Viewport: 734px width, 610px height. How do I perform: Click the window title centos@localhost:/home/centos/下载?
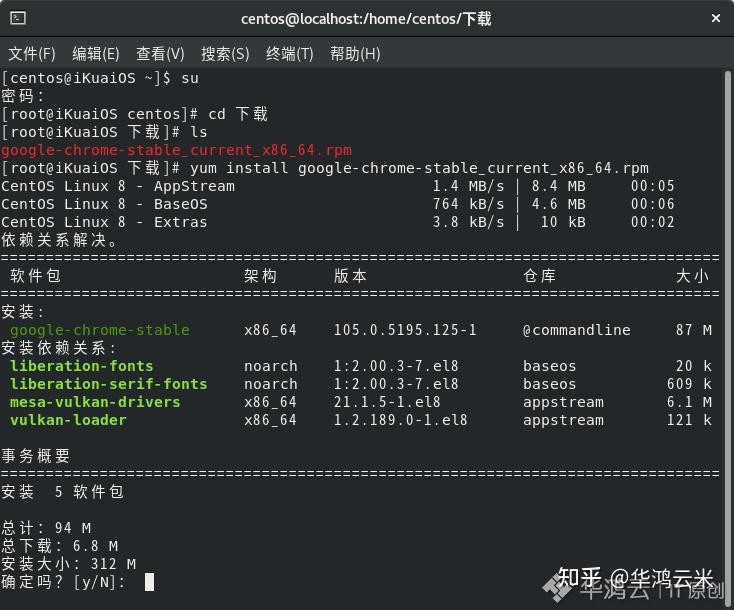tap(366, 19)
